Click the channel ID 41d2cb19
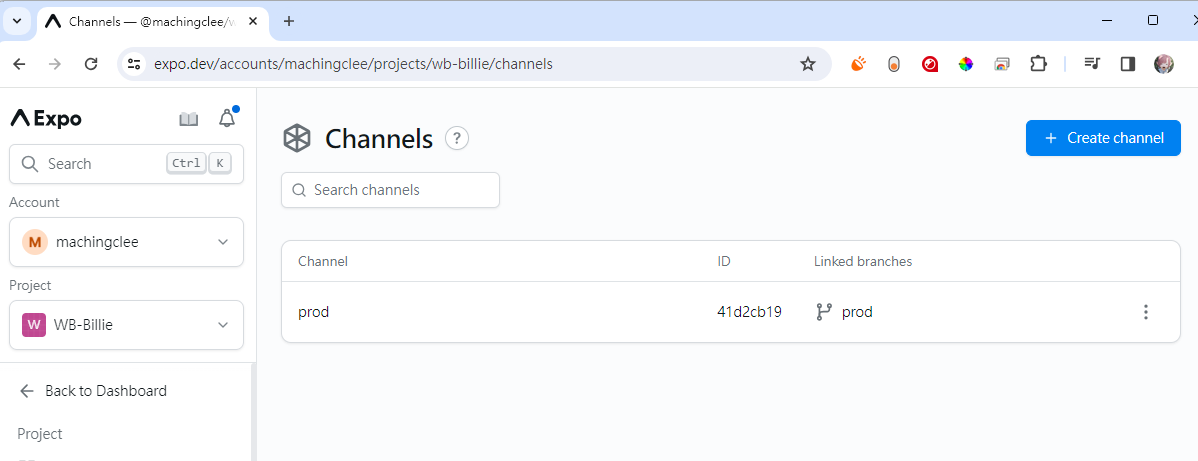Viewport: 1198px width, 461px height. 750,312
